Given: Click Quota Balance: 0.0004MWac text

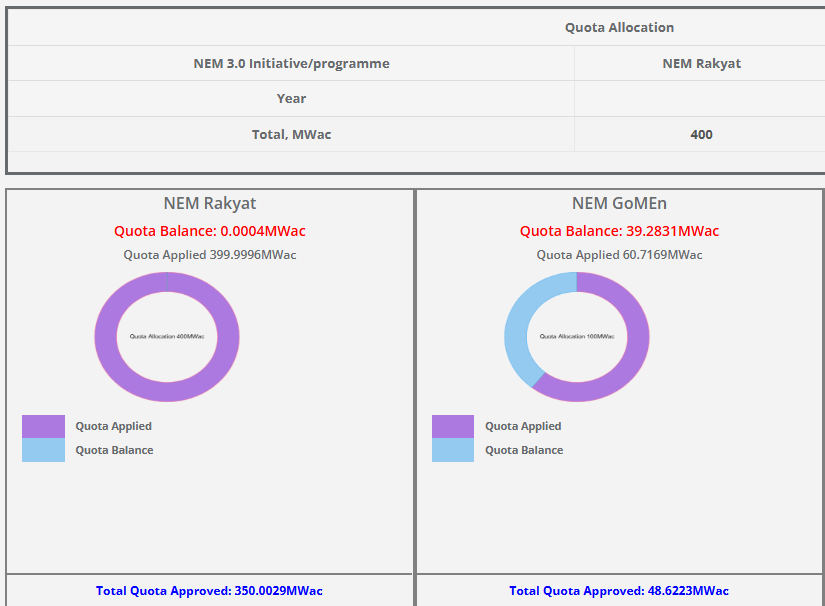Looking at the screenshot, I should tap(210, 231).
